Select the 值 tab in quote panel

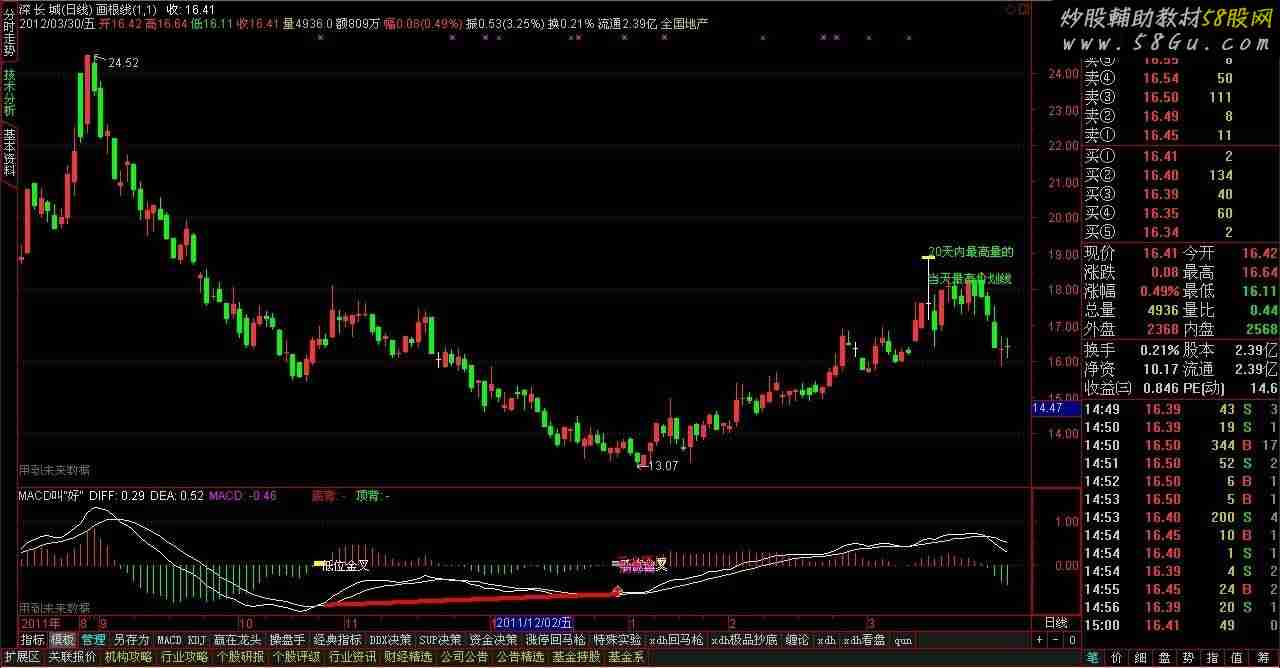point(1237,657)
